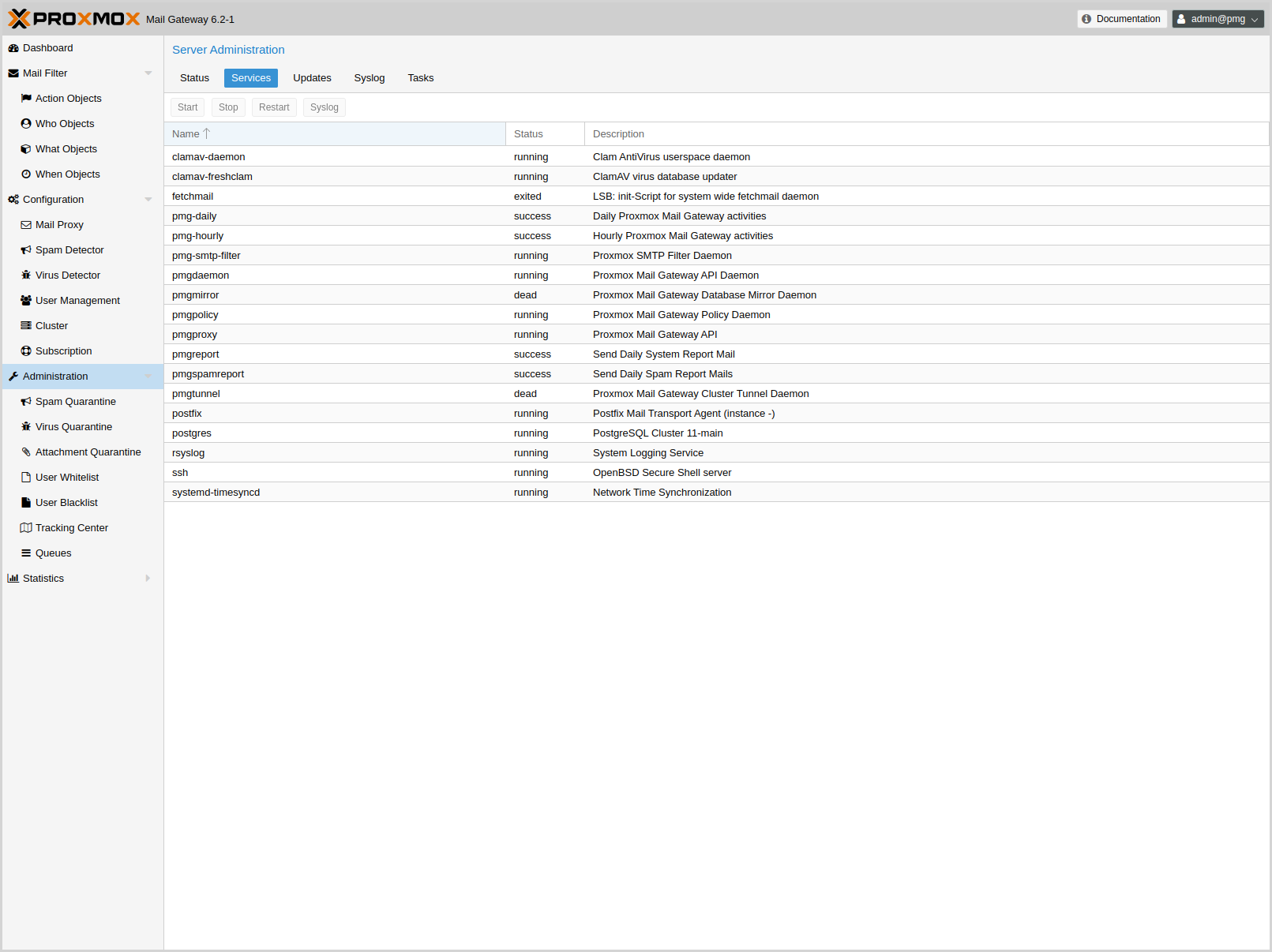Collapse the Configuration section arrow
Viewport: 1272px width, 952px height.
coord(148,200)
